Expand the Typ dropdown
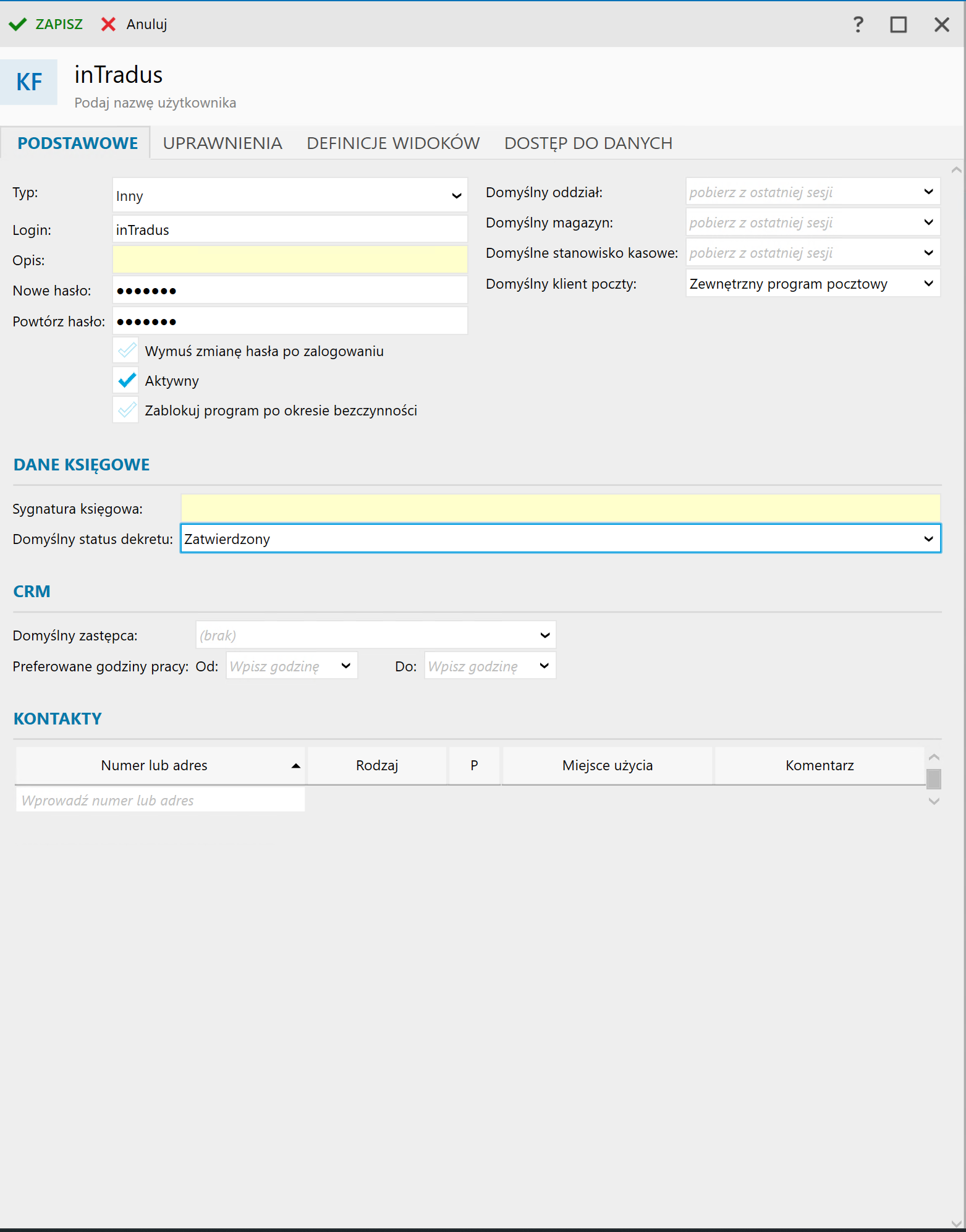The height and width of the screenshot is (1232, 966). click(456, 196)
